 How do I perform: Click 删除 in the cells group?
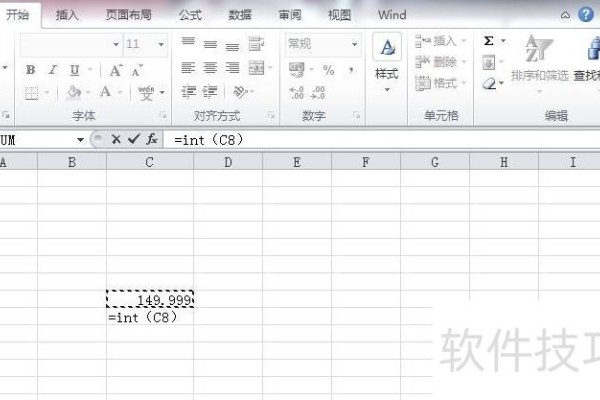tap(441, 62)
